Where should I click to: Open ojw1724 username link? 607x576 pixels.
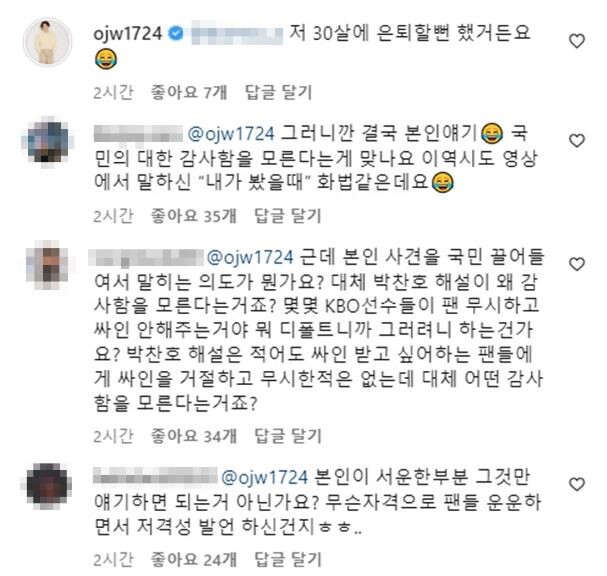tap(127, 34)
